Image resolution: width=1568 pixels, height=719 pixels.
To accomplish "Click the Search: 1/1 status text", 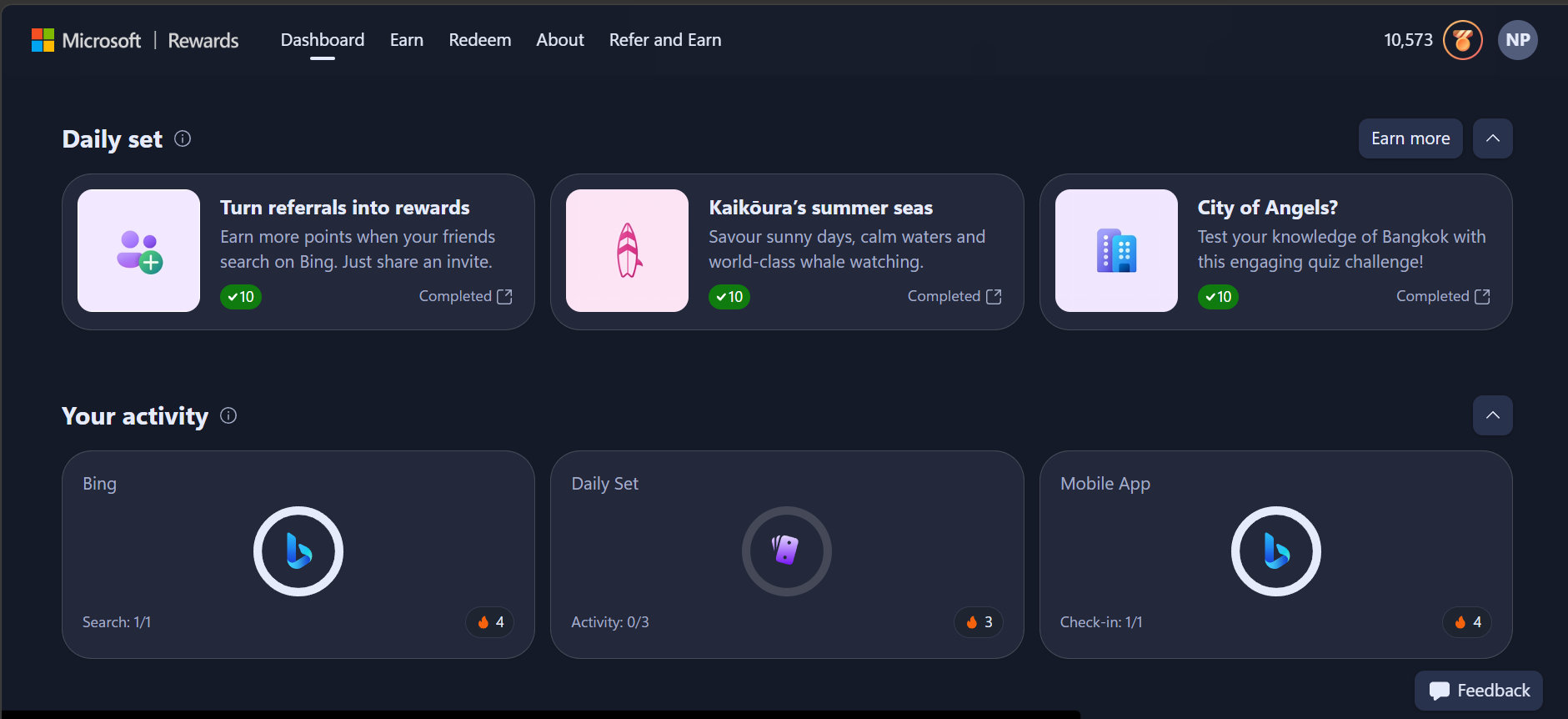I will (x=117, y=622).
